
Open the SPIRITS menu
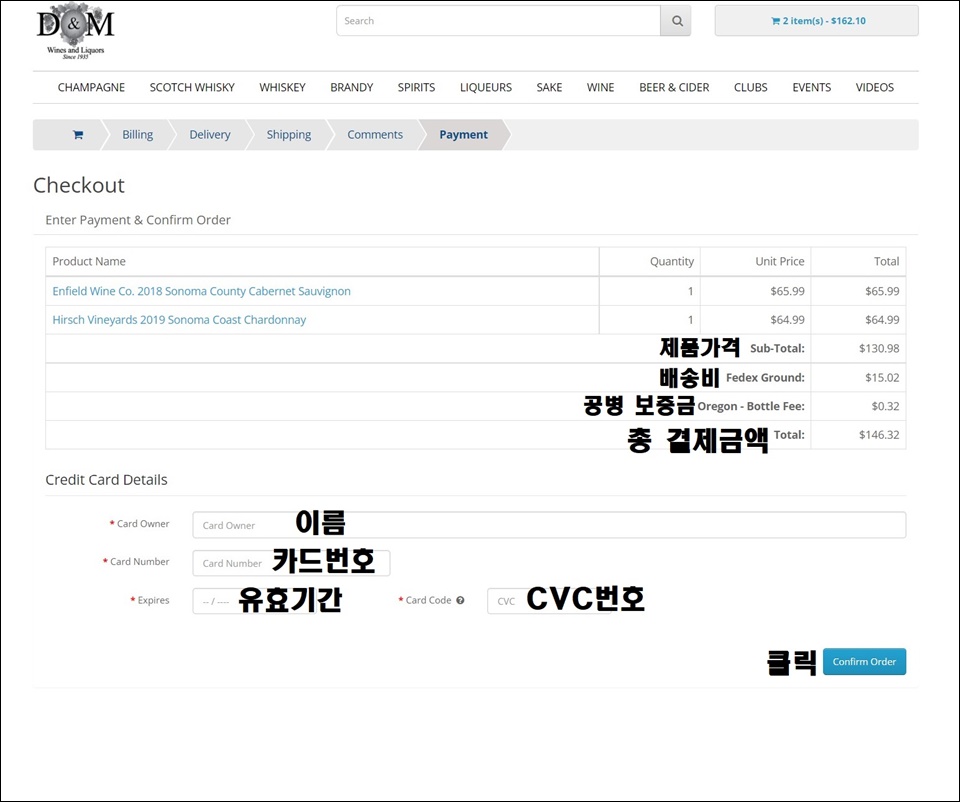click(x=416, y=88)
